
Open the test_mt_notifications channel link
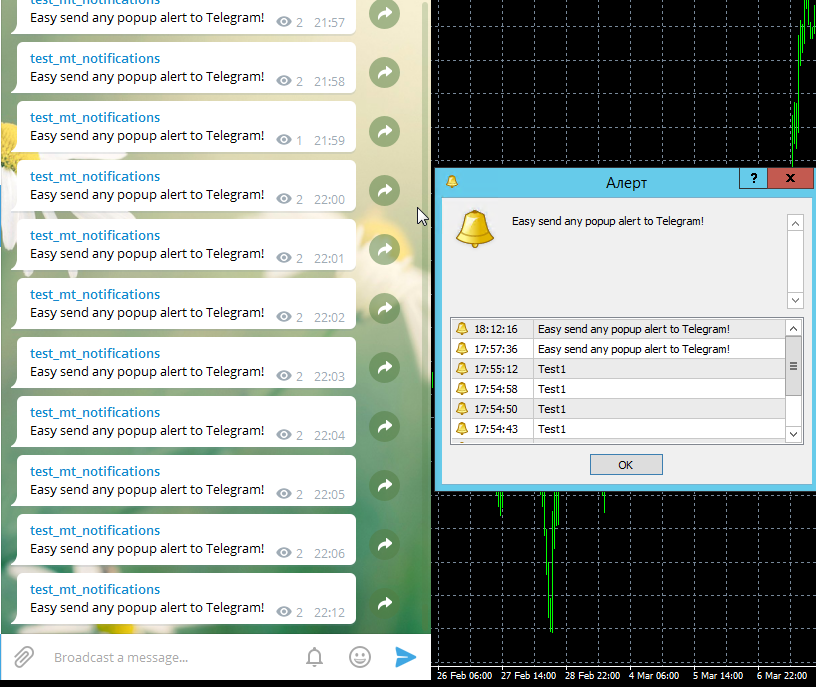click(x=94, y=58)
